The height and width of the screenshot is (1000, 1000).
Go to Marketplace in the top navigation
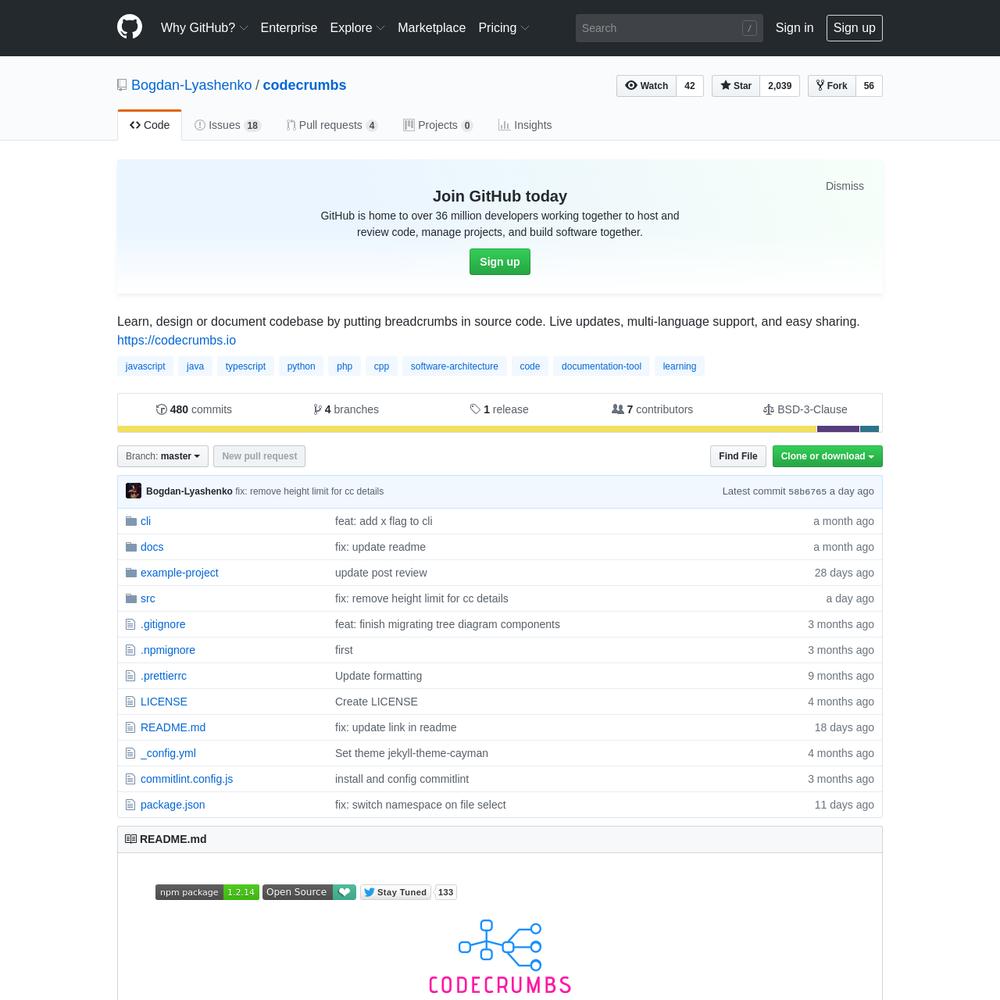pos(432,27)
